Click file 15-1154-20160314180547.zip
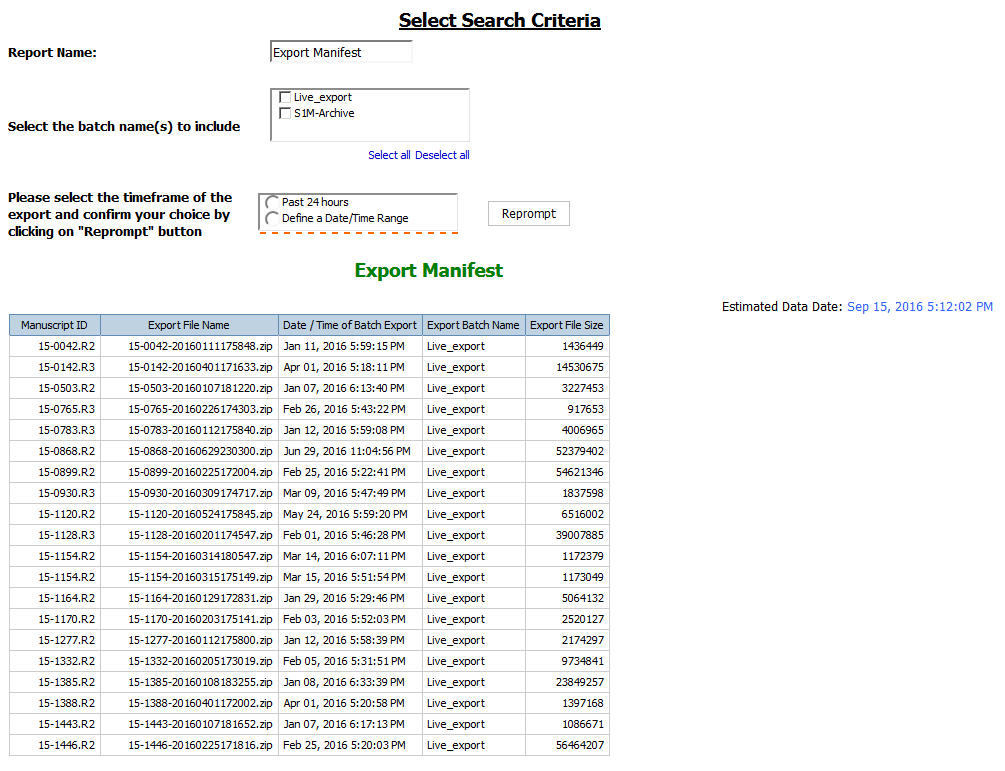This screenshot has width=1005, height=771. tap(200, 556)
